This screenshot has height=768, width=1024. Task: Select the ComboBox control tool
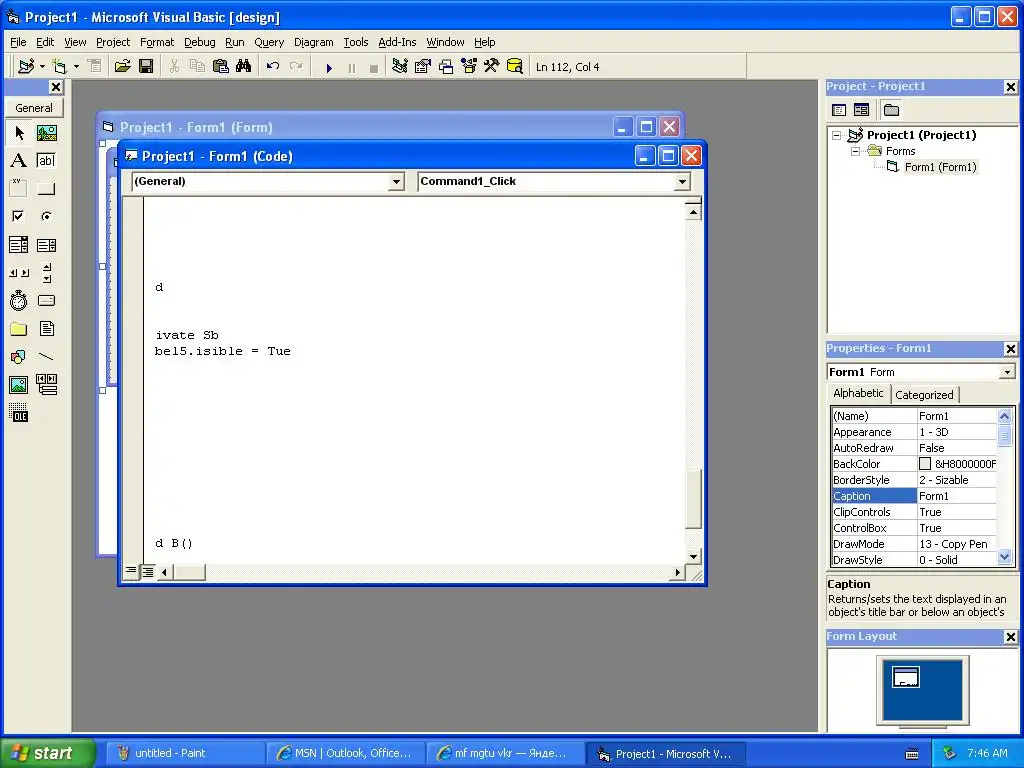19,245
